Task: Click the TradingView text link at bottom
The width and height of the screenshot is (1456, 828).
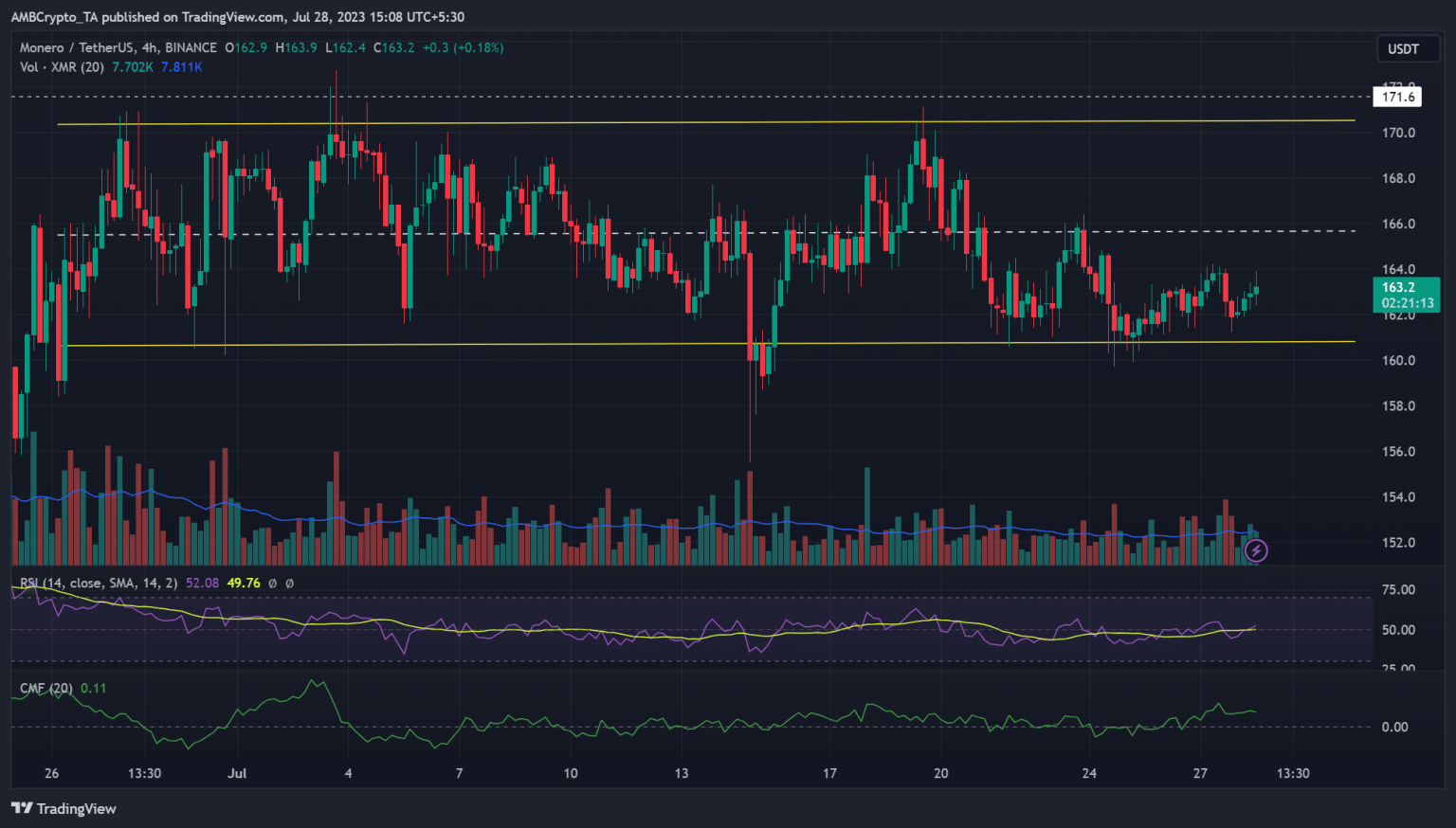Action: pyautogui.click(x=75, y=808)
